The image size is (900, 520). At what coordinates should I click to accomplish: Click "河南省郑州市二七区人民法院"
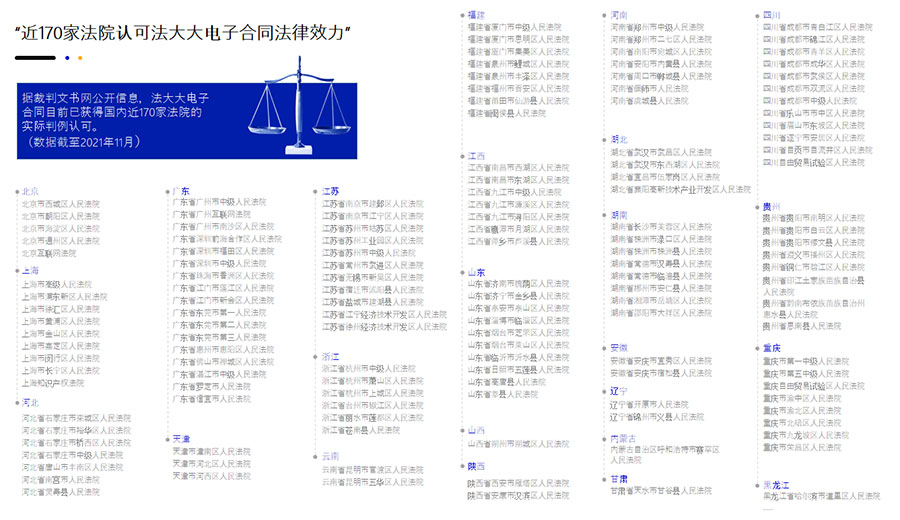(x=661, y=39)
